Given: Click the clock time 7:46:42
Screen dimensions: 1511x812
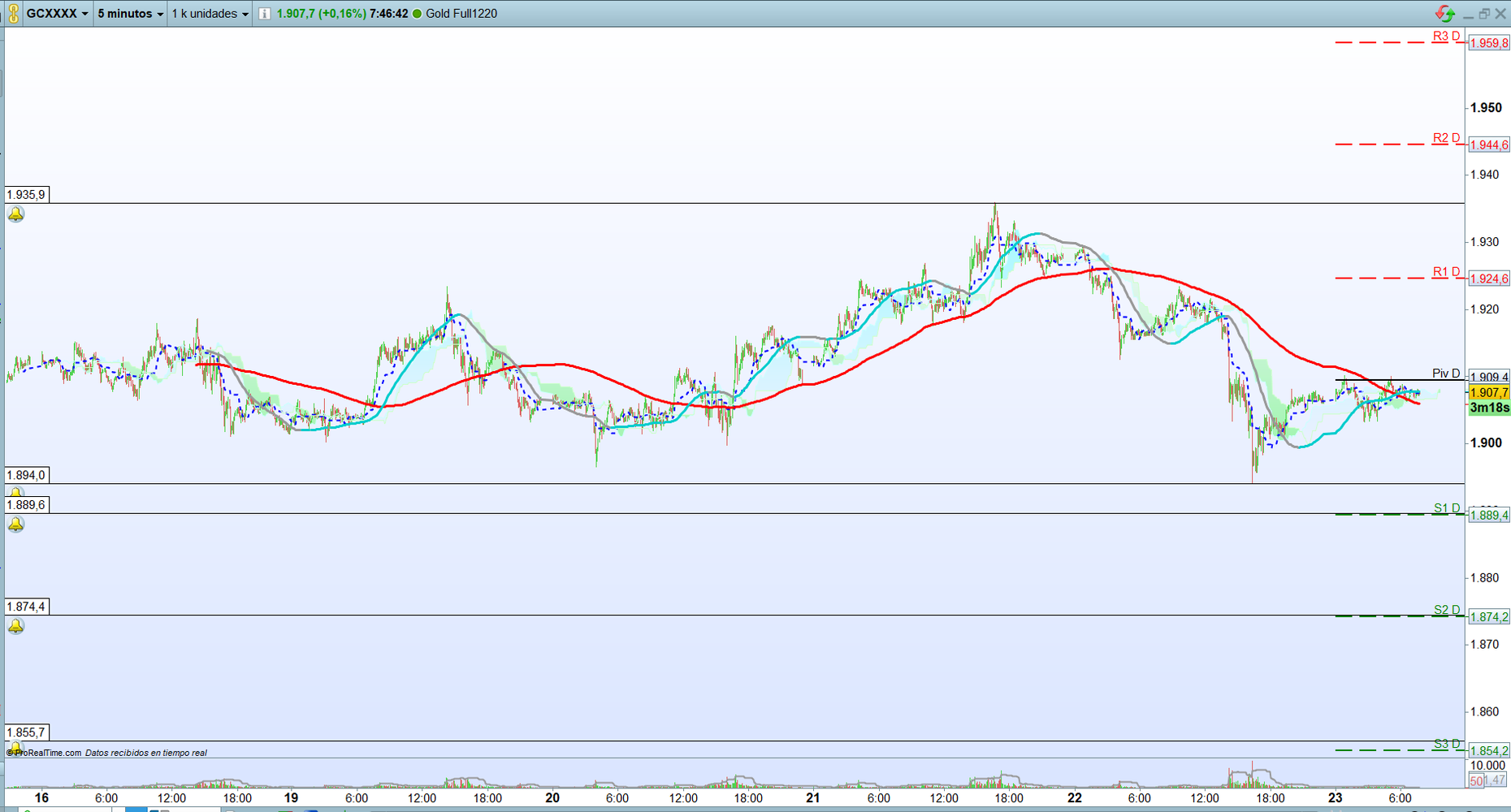Looking at the screenshot, I should click(x=388, y=14).
